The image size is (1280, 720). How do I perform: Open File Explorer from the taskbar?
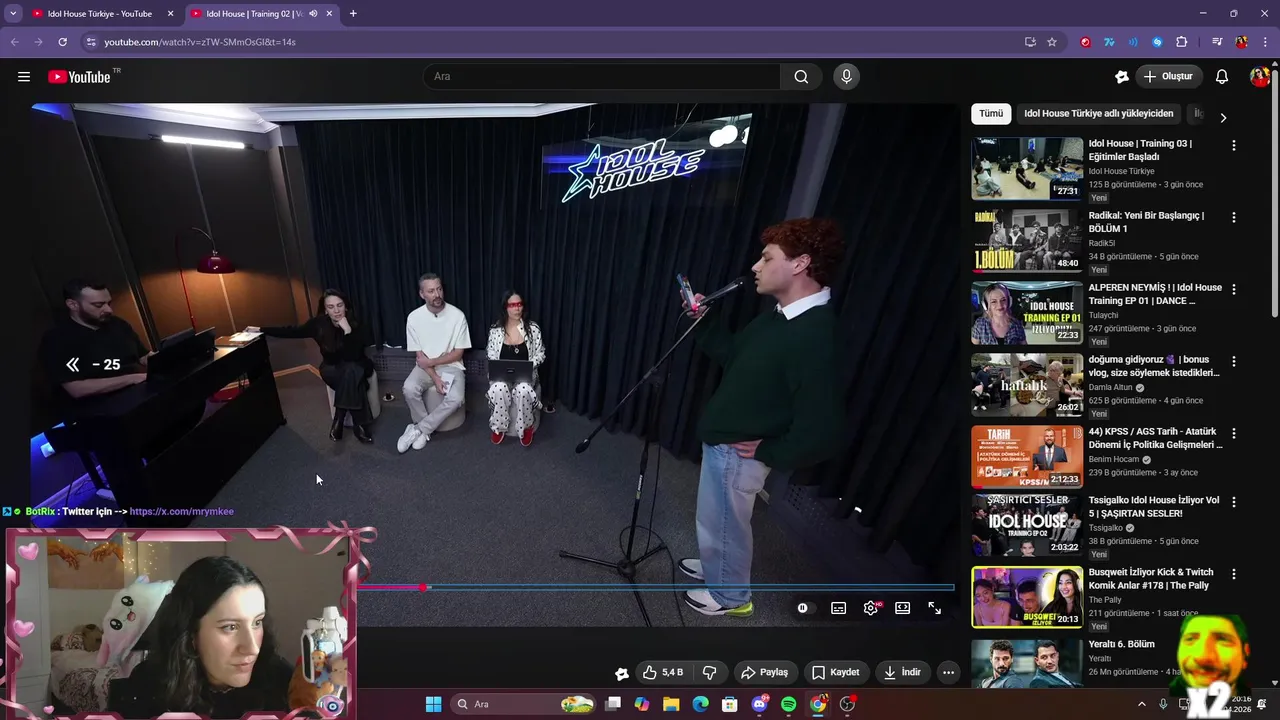tap(671, 704)
